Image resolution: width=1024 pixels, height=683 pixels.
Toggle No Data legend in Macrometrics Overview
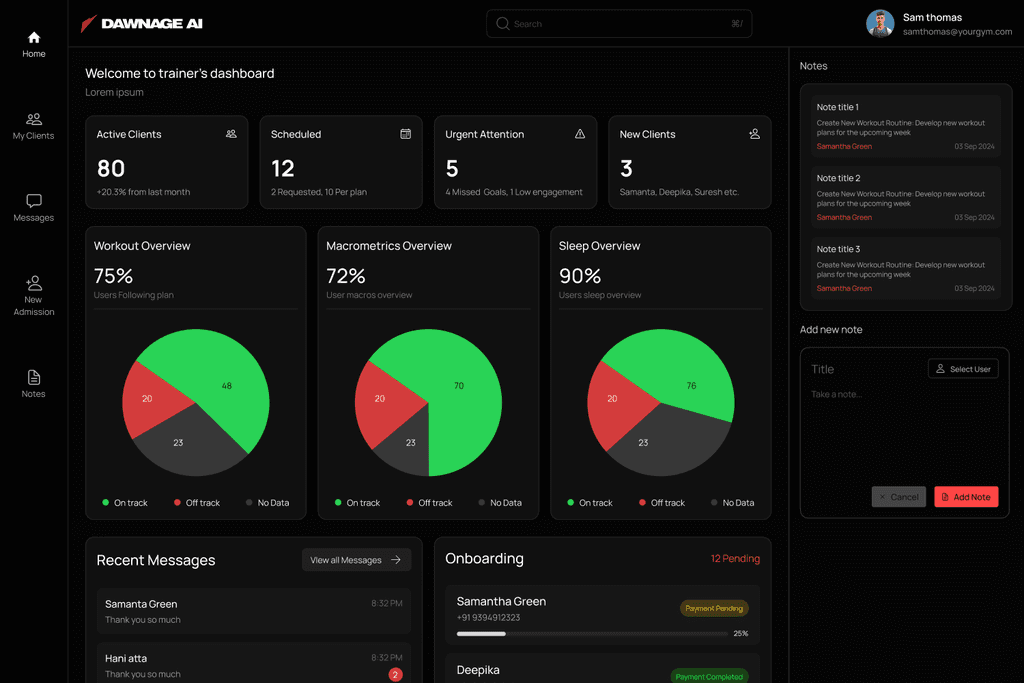point(500,503)
